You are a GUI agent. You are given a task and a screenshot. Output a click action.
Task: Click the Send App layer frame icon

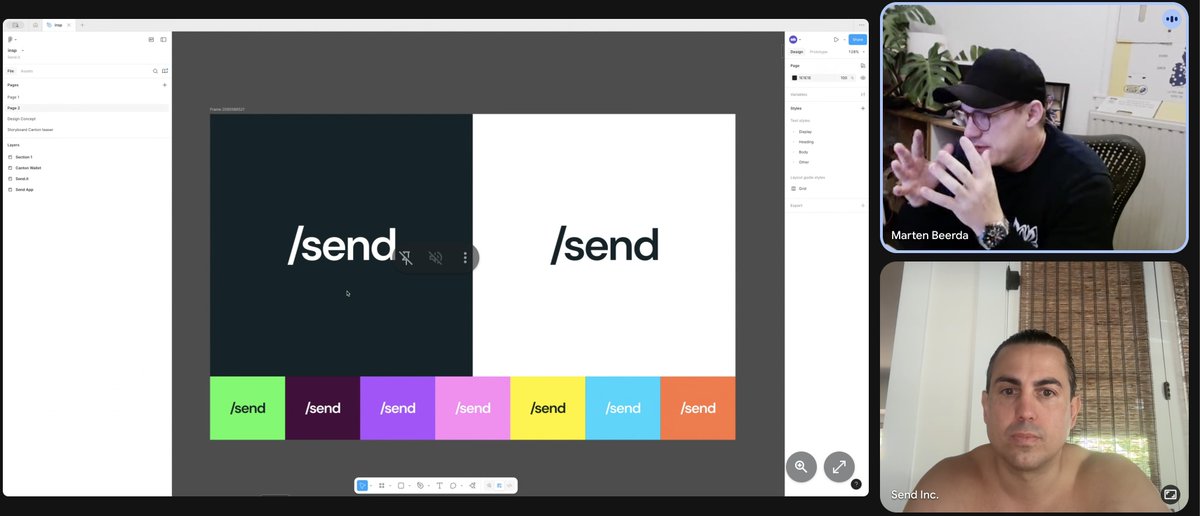[10, 189]
